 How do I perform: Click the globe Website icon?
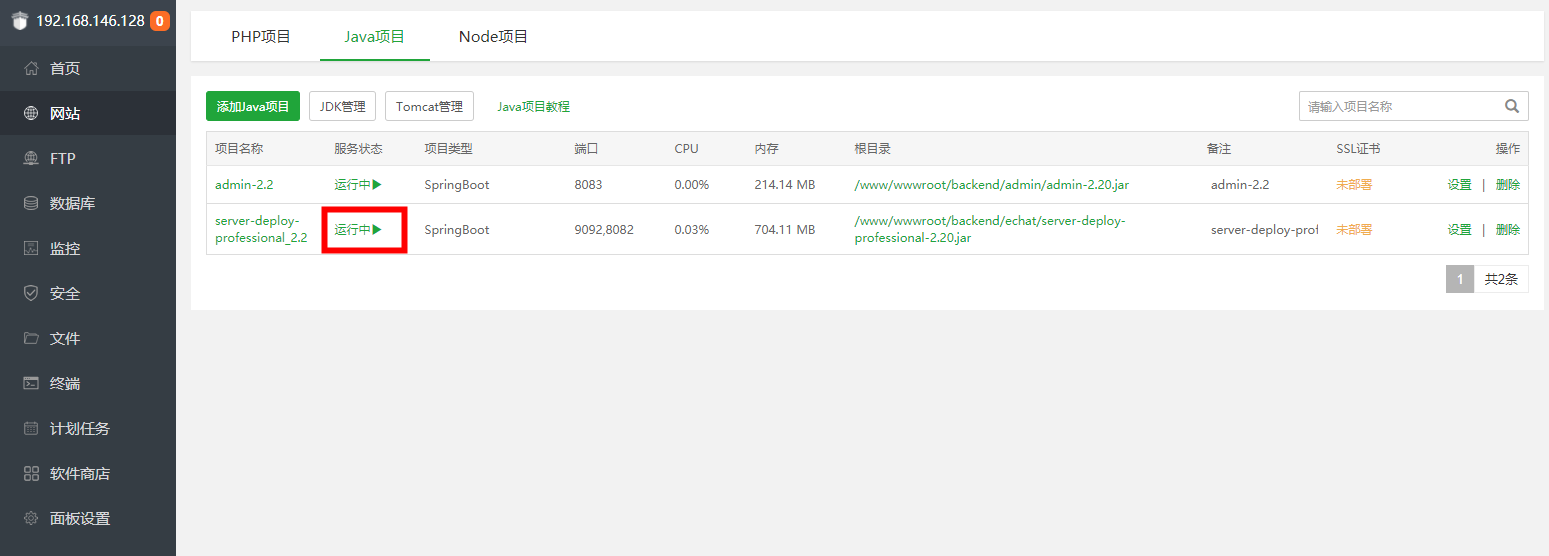31,114
